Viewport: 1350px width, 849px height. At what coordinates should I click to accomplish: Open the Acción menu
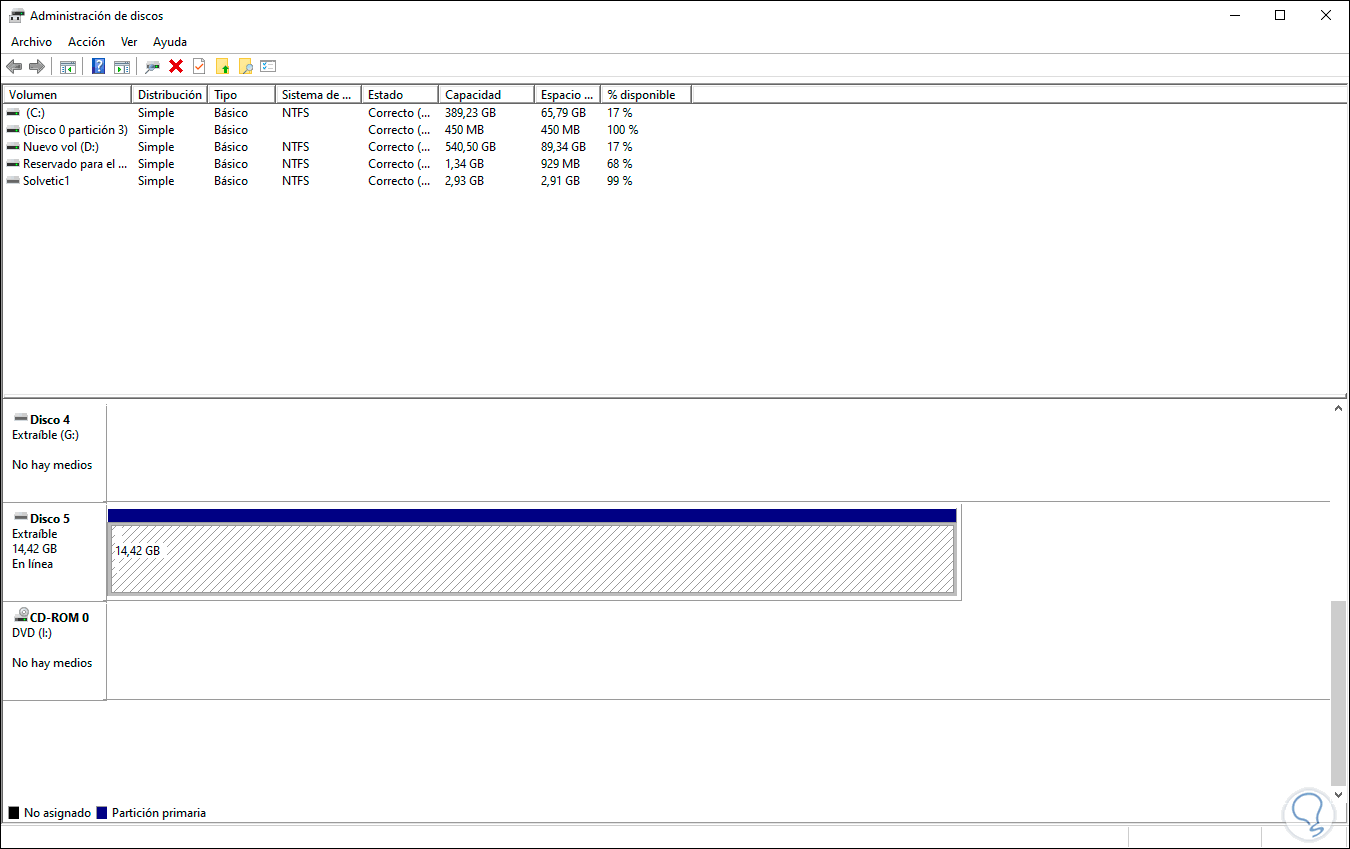[x=86, y=41]
